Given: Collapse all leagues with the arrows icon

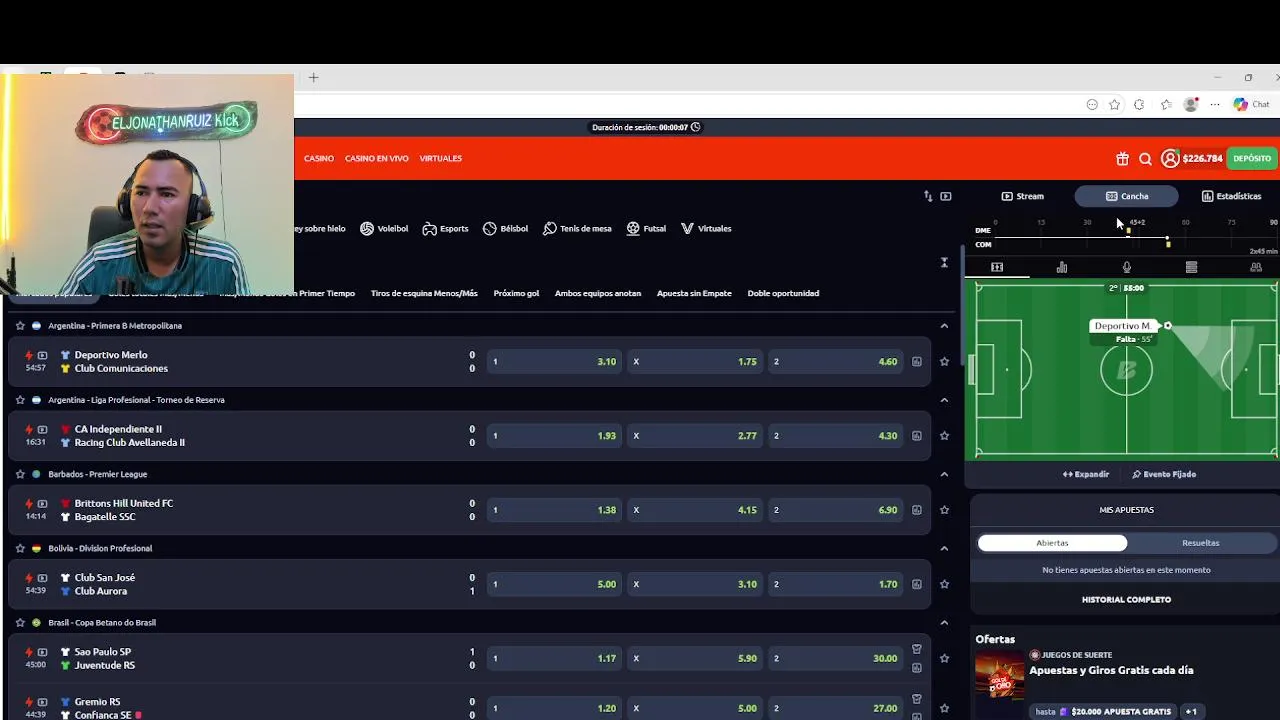Looking at the screenshot, I should pos(944,262).
